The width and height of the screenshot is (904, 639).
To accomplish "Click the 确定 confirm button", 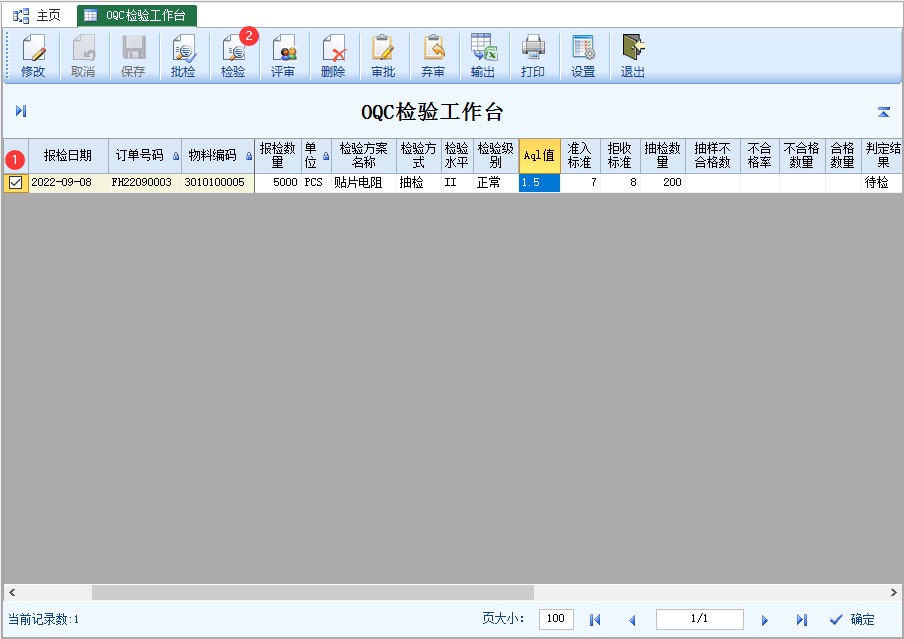I will click(852, 619).
